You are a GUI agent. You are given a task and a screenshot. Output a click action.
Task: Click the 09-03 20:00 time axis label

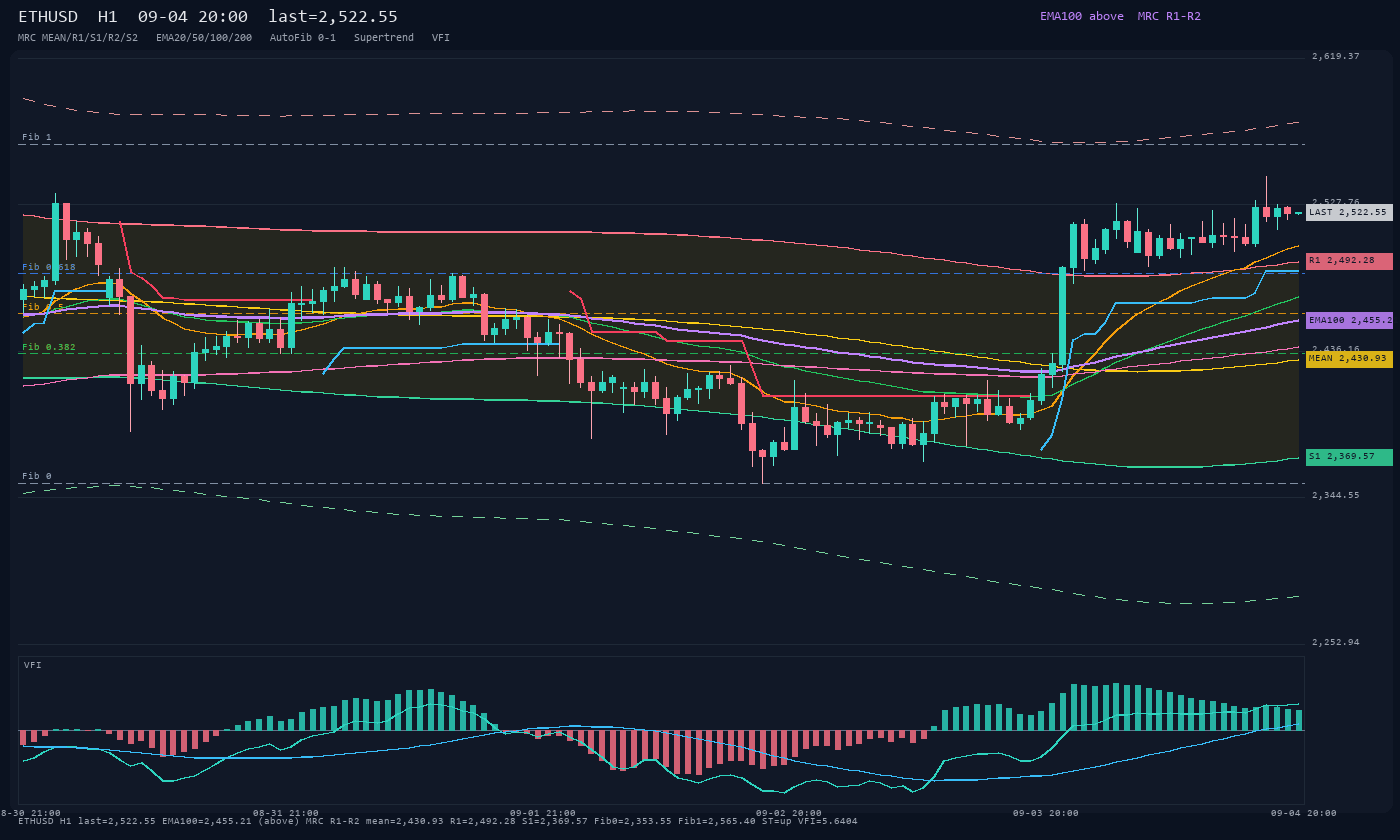[x=1045, y=813]
